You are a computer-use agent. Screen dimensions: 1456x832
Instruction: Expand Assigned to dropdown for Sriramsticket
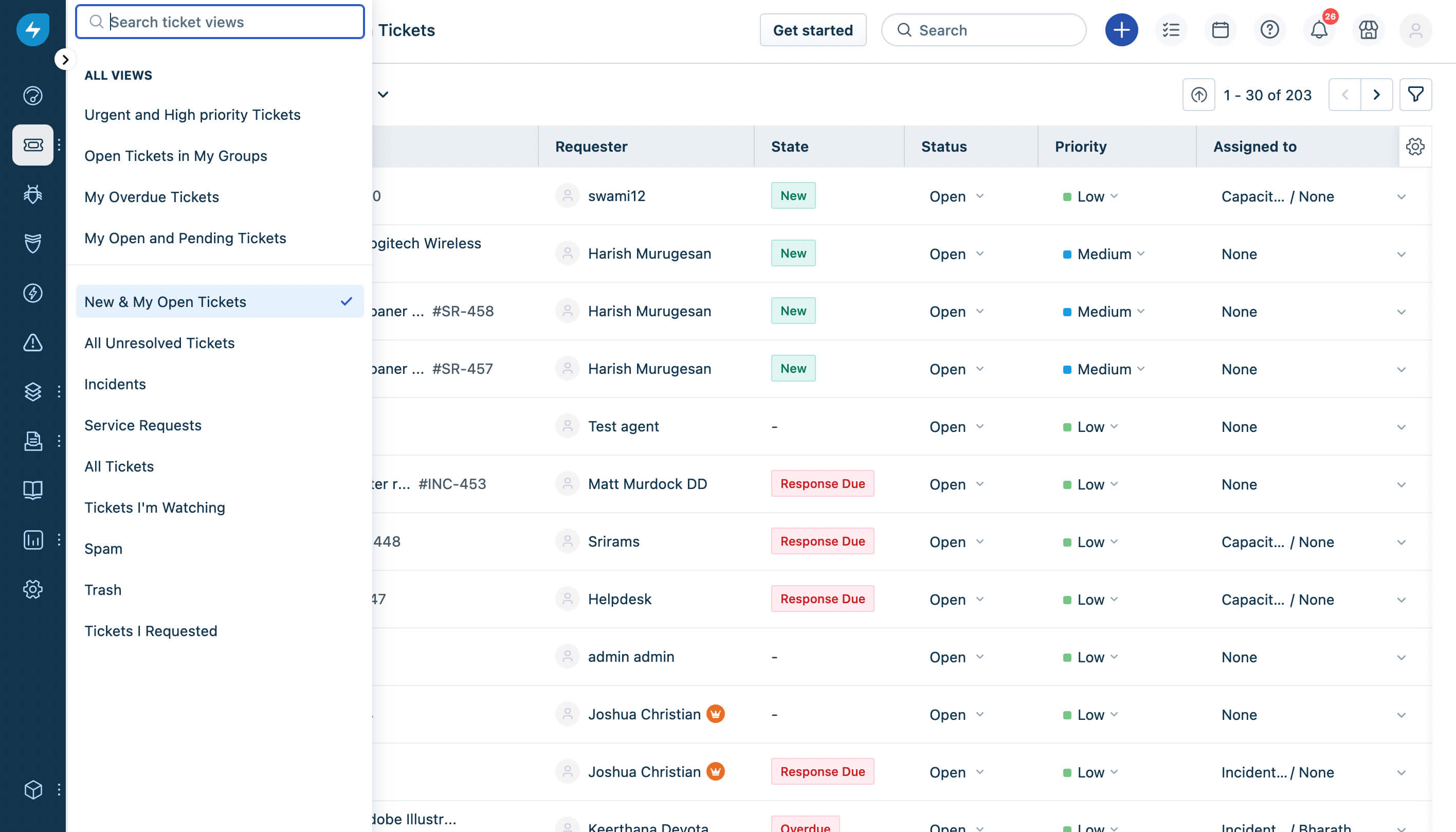(x=1400, y=542)
